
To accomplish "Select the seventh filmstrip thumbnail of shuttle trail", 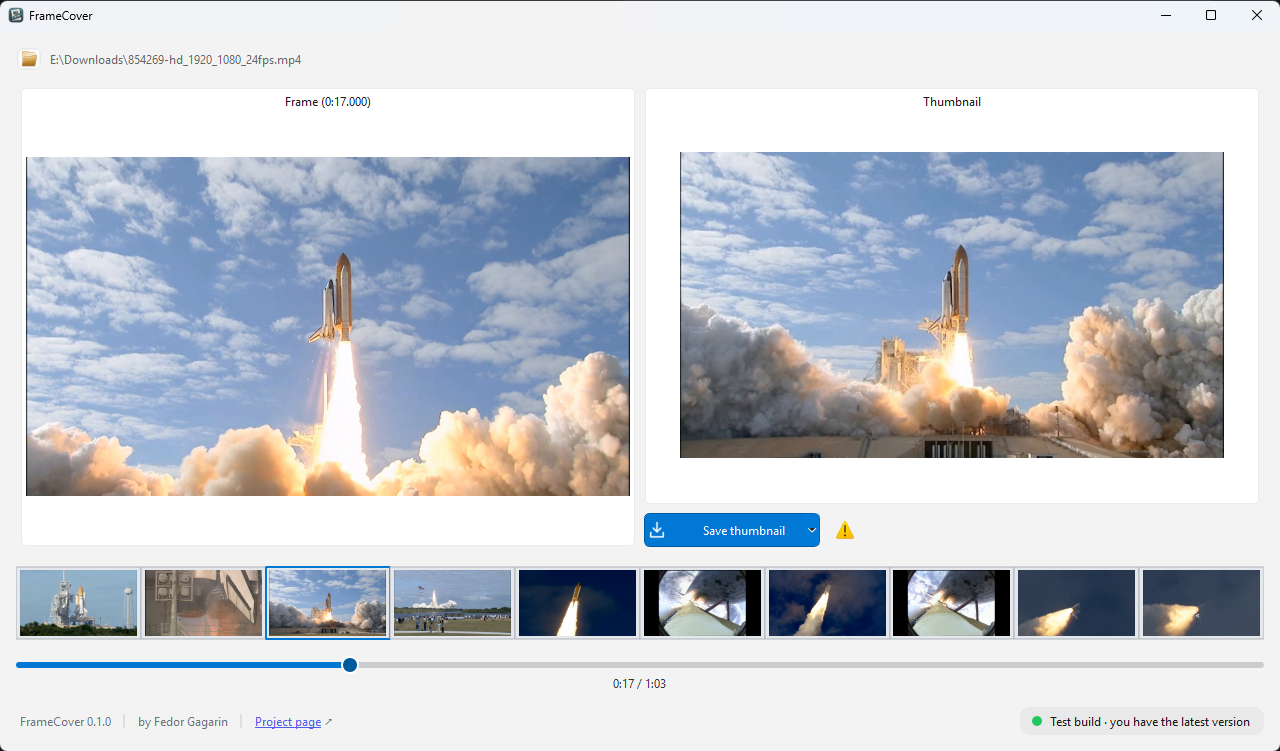I will point(827,603).
